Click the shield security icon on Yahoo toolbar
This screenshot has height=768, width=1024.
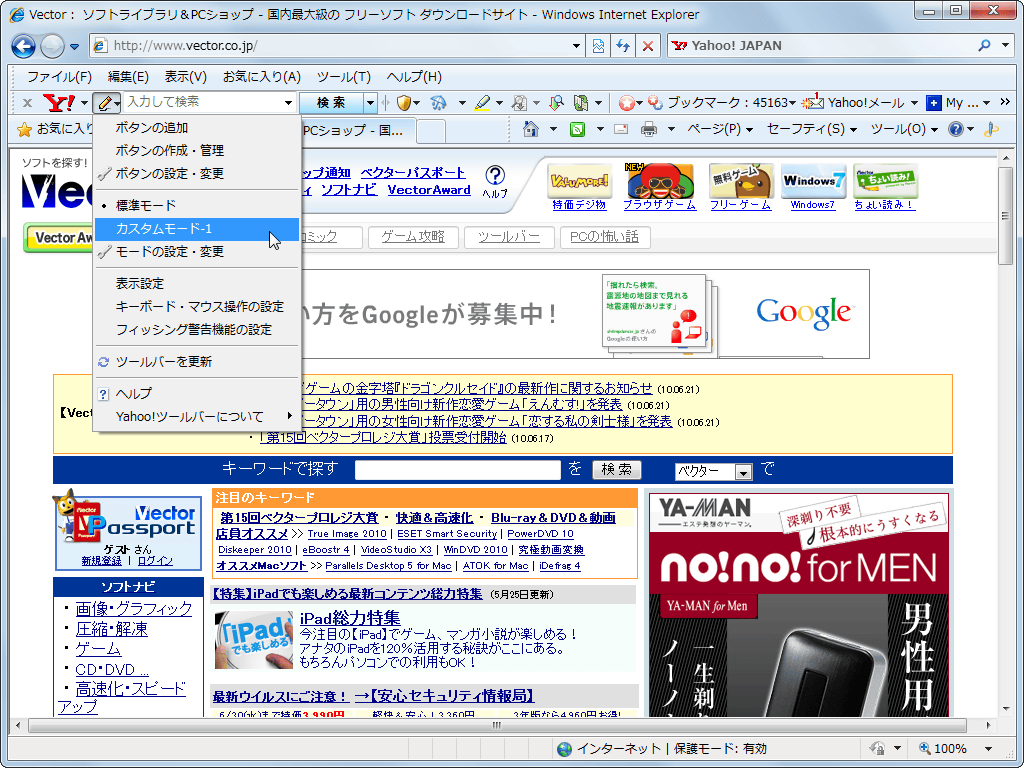tap(404, 103)
